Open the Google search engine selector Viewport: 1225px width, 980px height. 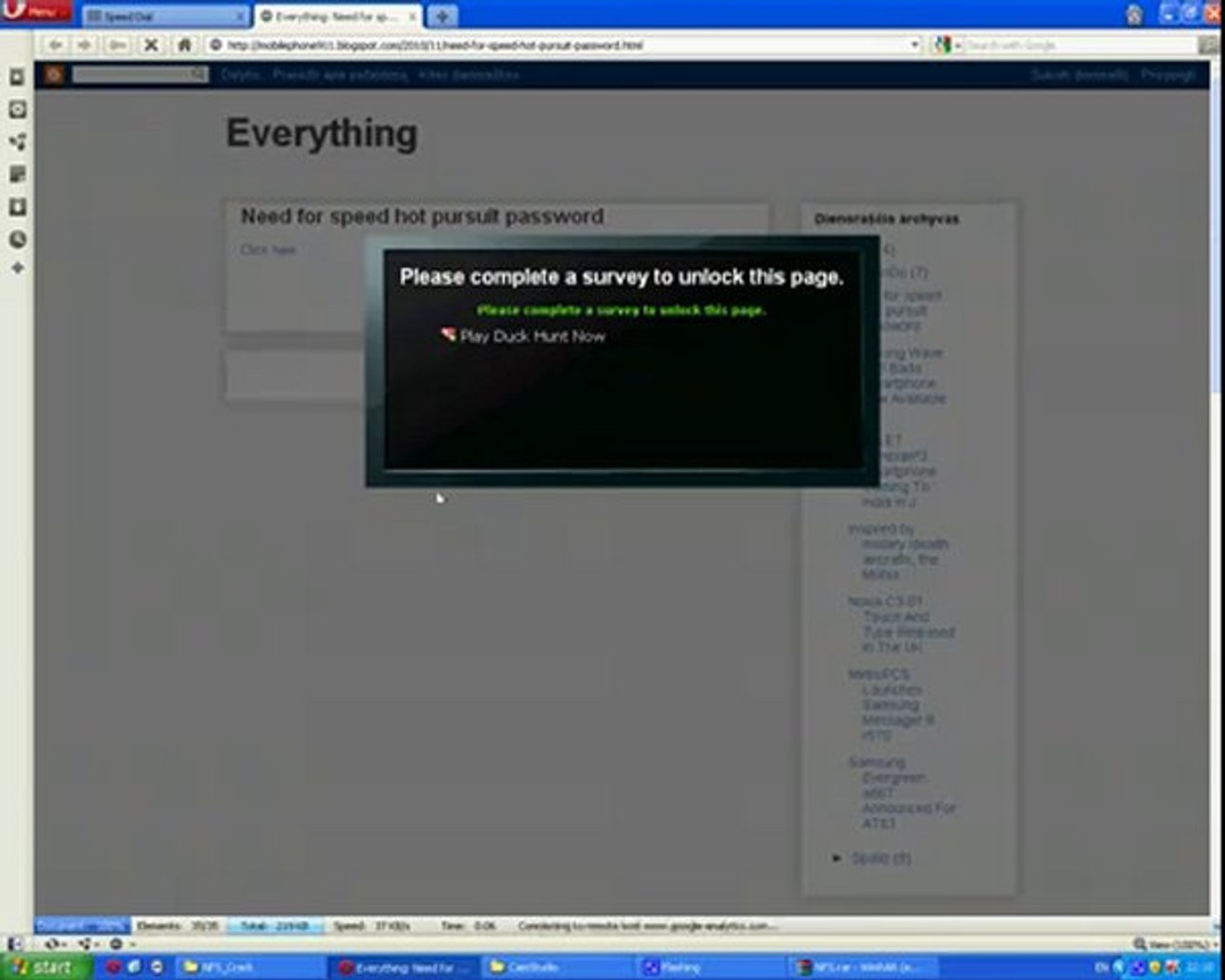(x=946, y=44)
